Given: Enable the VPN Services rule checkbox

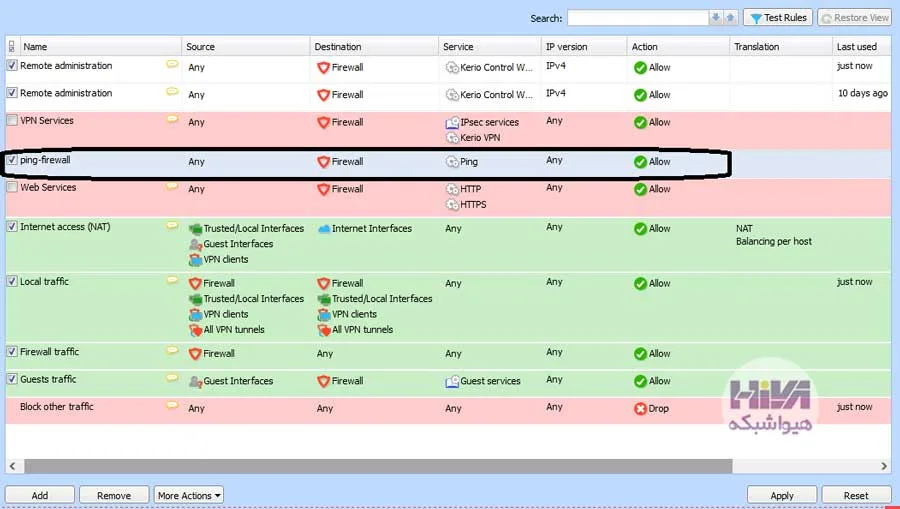Looking at the screenshot, I should click(12, 121).
